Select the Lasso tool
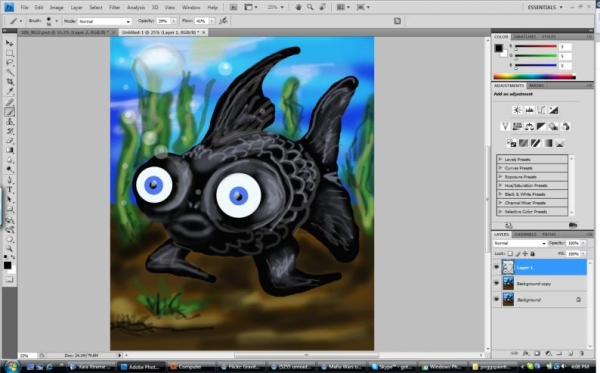The height and width of the screenshot is (373, 600). (10, 63)
